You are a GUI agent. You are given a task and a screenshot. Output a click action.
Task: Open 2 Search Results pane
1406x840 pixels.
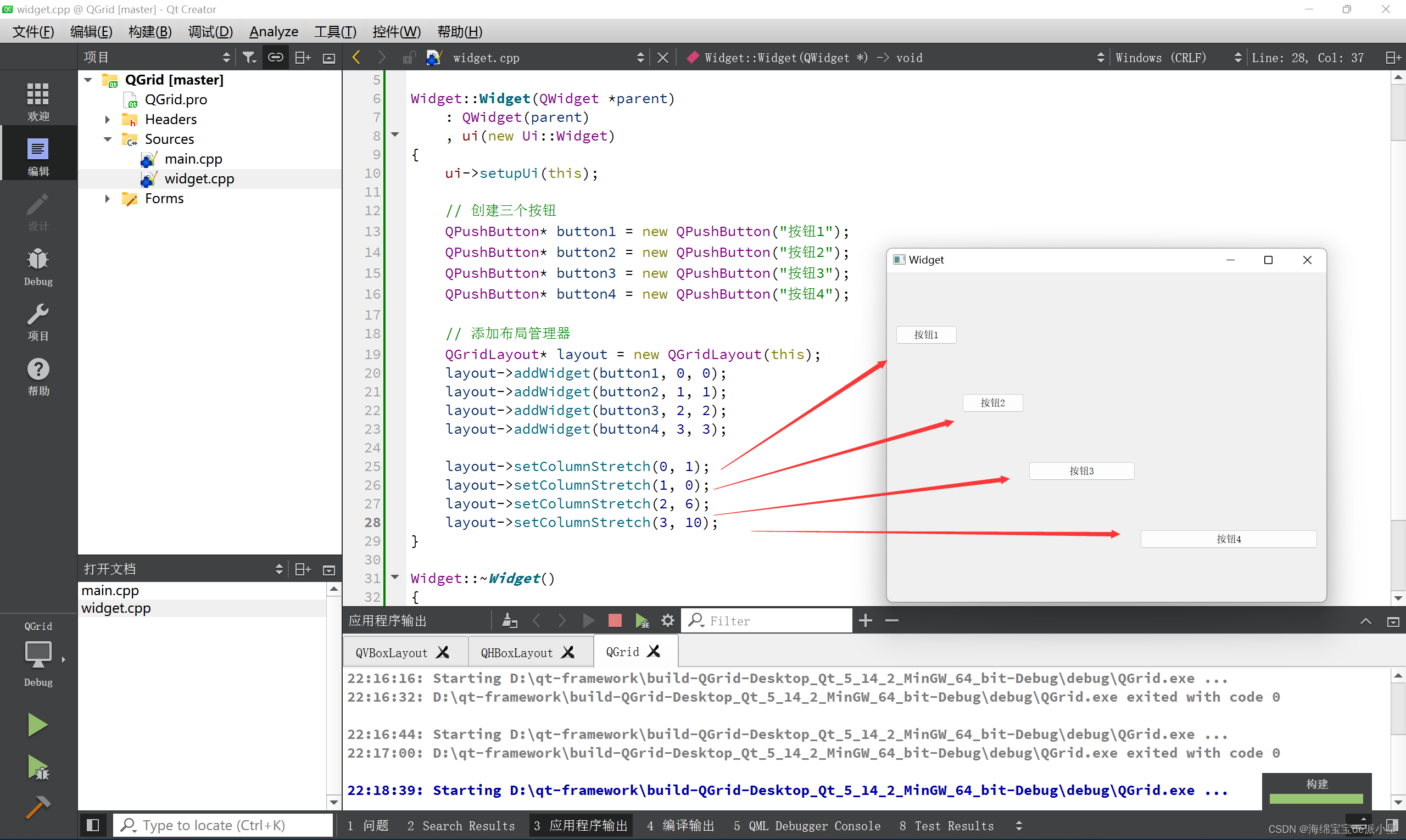[461, 826]
